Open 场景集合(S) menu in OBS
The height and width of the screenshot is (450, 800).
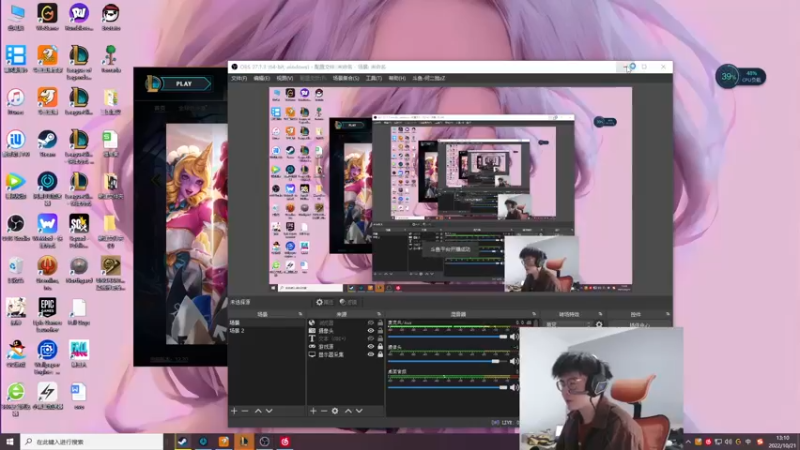(x=346, y=79)
